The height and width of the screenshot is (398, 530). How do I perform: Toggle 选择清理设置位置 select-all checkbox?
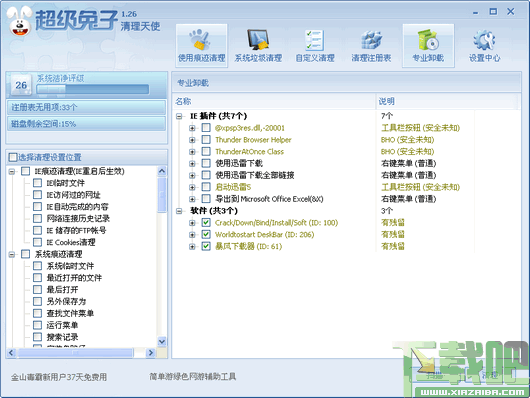tap(13, 157)
